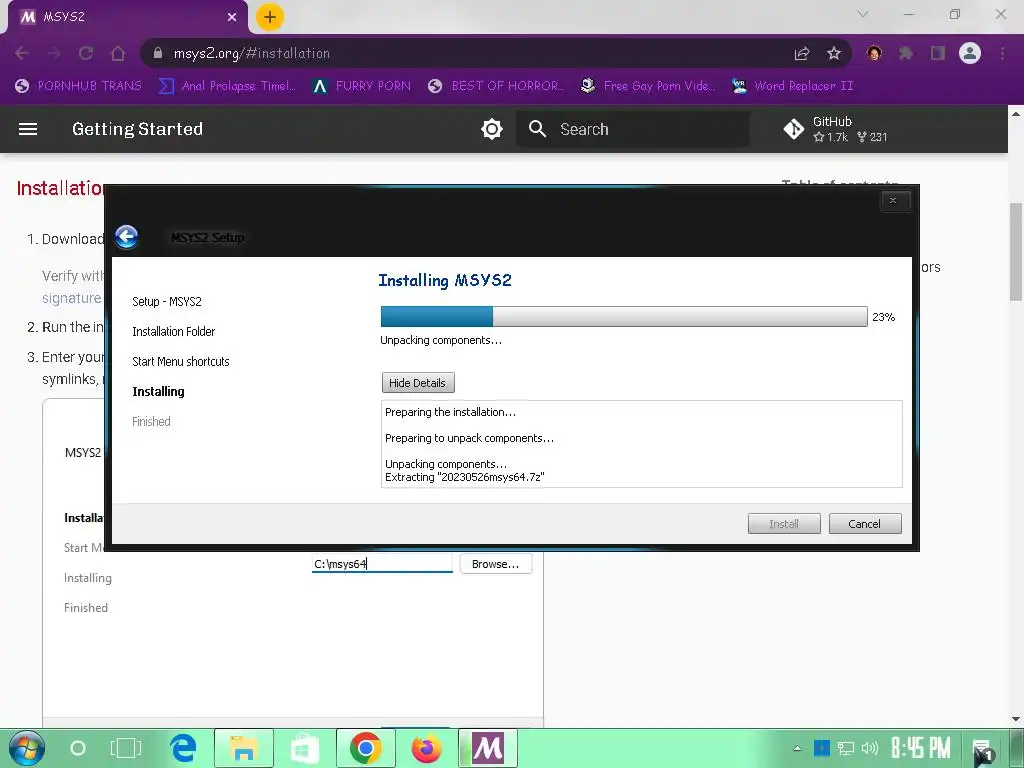Click the C:\msys64 folder path field
This screenshot has width=1024, height=768.
pos(382,564)
